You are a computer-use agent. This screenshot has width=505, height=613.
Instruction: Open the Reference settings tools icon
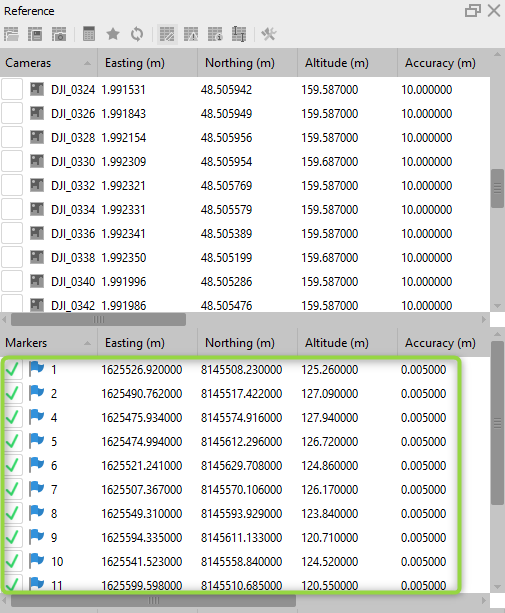click(269, 34)
